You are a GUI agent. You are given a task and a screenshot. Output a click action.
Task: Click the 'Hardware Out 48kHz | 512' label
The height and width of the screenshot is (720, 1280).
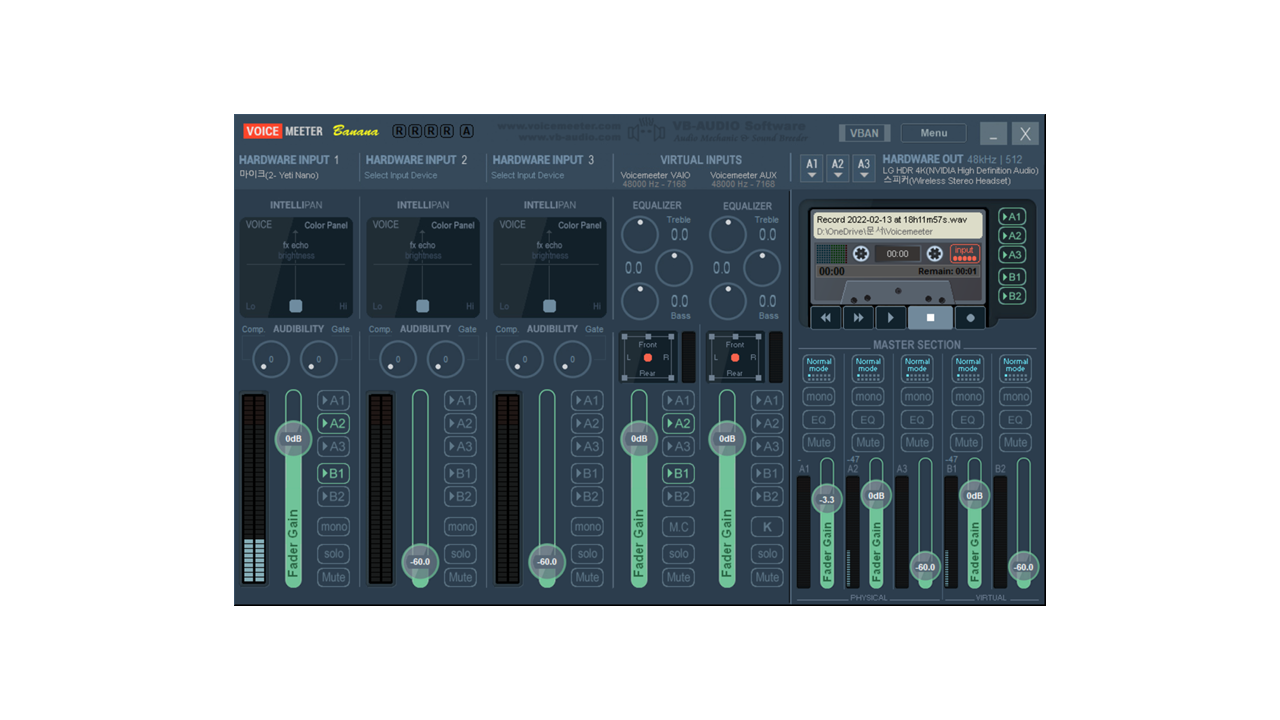tap(952, 159)
